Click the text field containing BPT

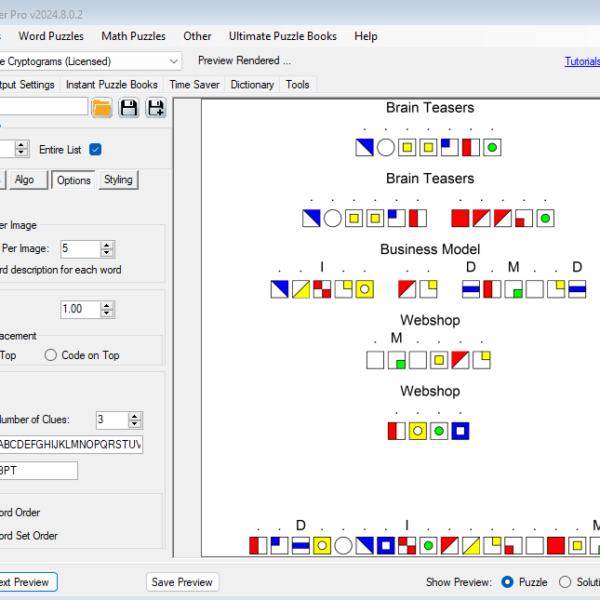[x=38, y=471]
